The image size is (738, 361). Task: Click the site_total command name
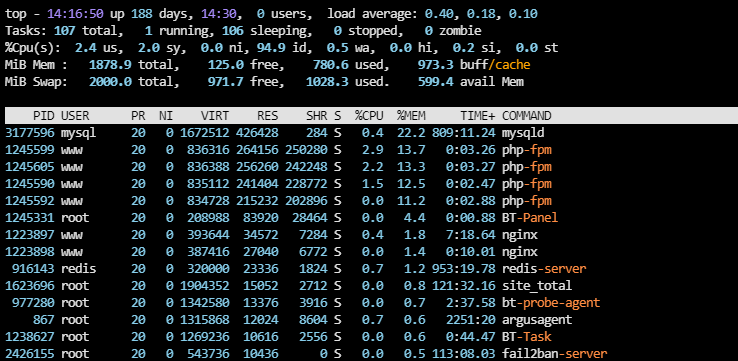[x=537, y=286]
